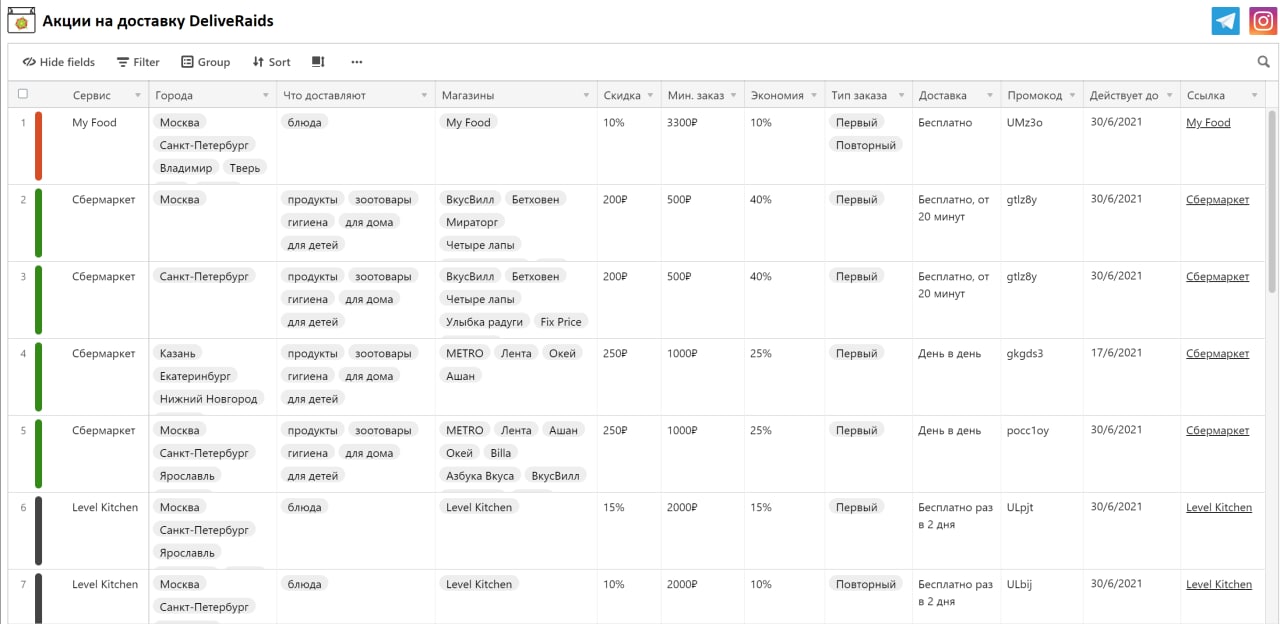Screen dimensions: 1280x624
Task: Click the green color bar of row 2
Action: pos(38,223)
